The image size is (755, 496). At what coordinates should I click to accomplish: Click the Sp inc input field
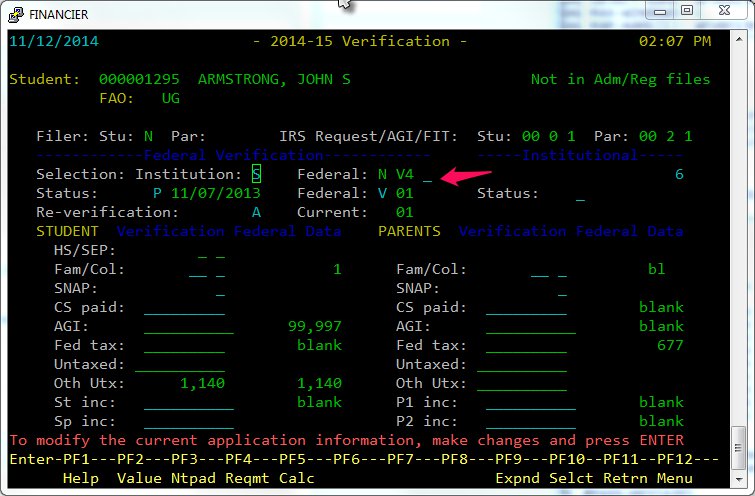[x=189, y=422]
